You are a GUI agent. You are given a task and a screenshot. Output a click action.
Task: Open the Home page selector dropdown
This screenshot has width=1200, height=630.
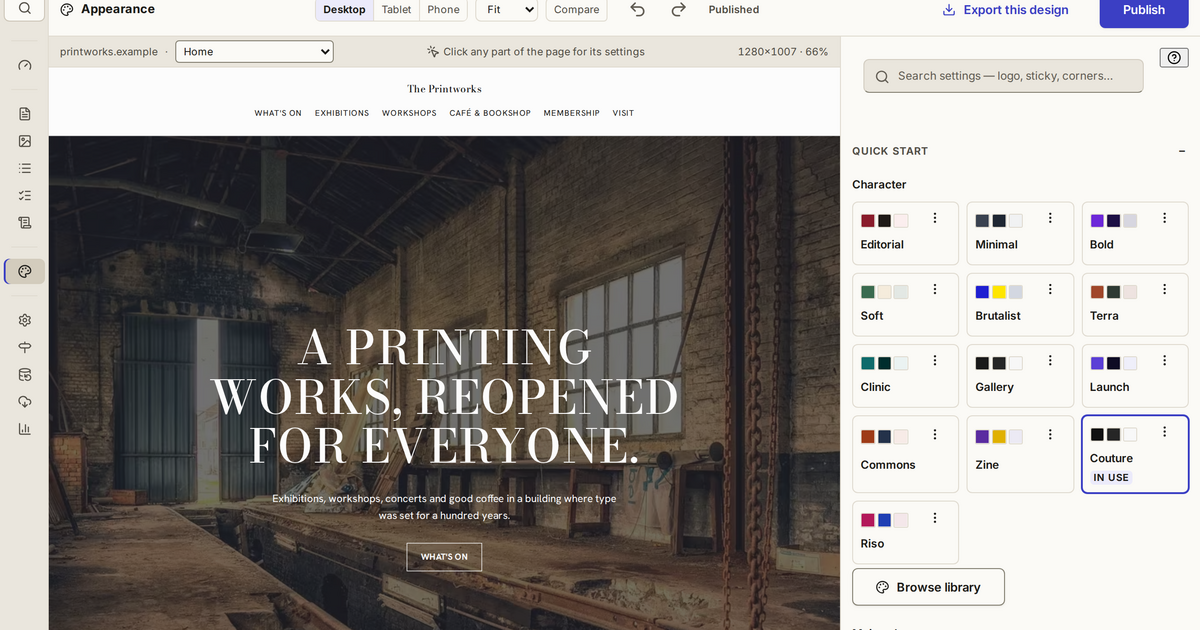pyautogui.click(x=254, y=51)
